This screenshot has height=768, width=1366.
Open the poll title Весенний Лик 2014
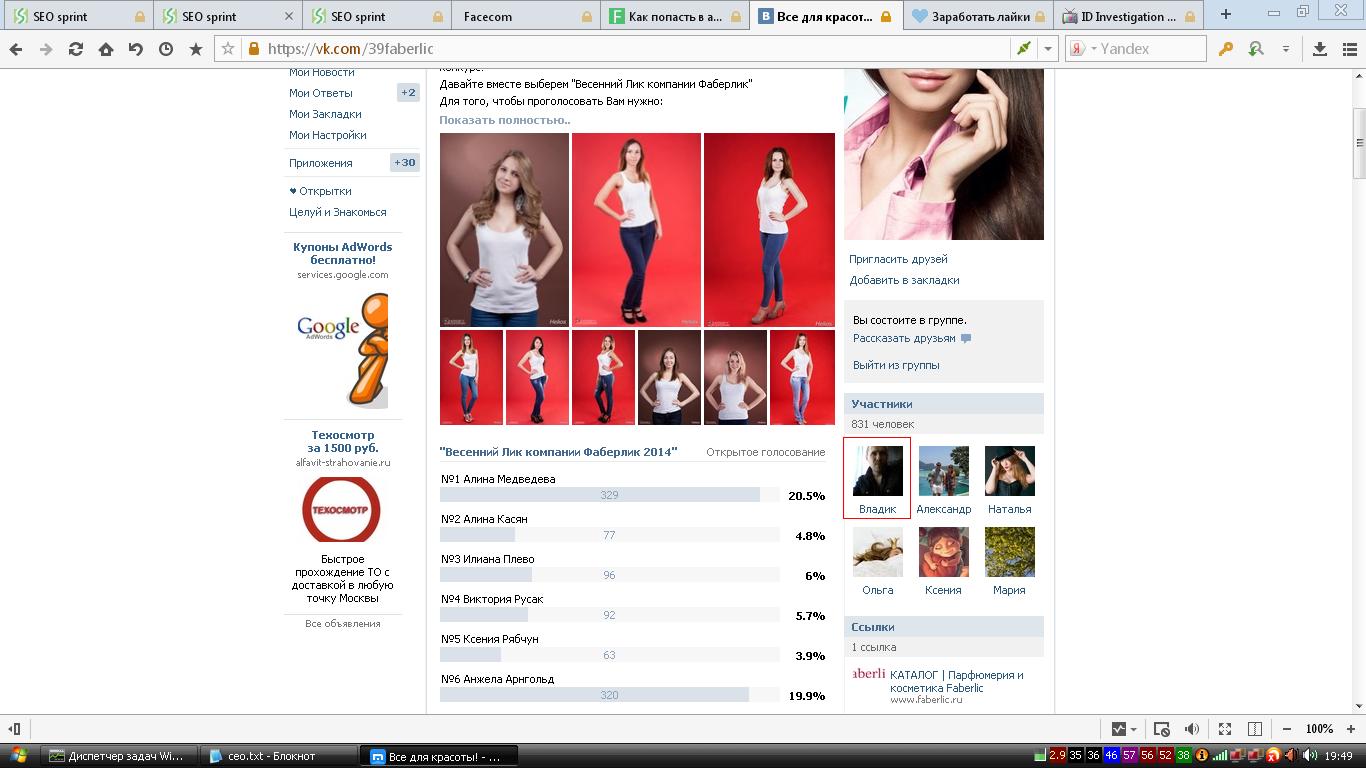(559, 452)
